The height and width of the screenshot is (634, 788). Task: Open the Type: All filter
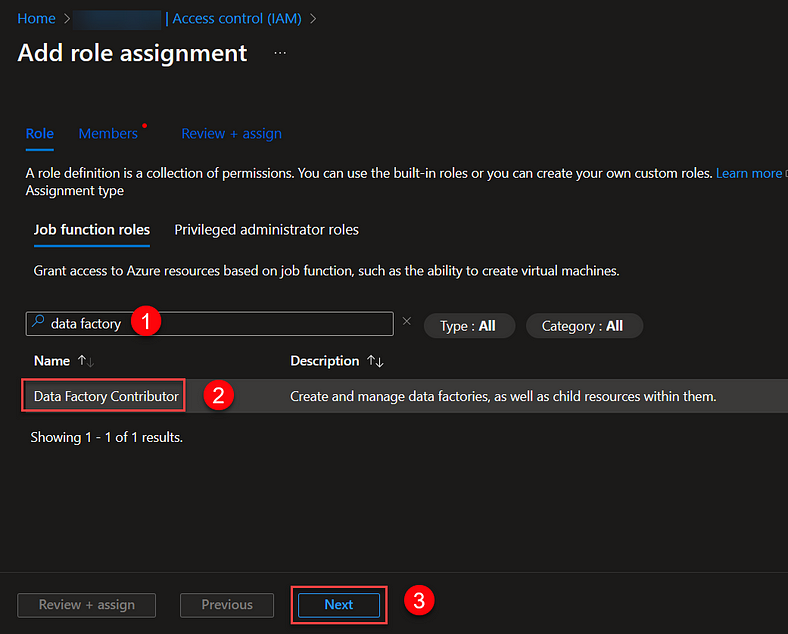click(468, 326)
